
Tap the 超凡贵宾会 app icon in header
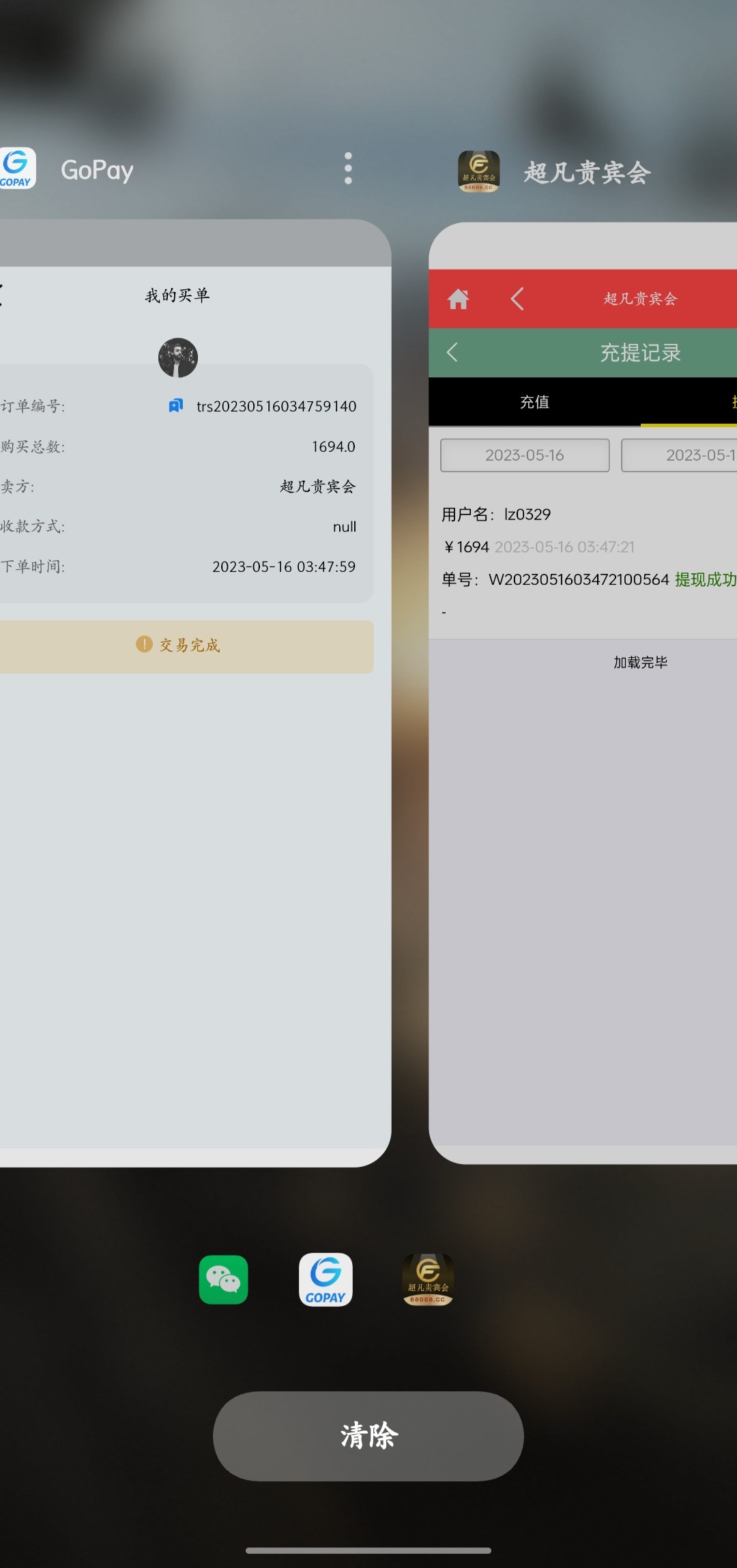tap(478, 171)
